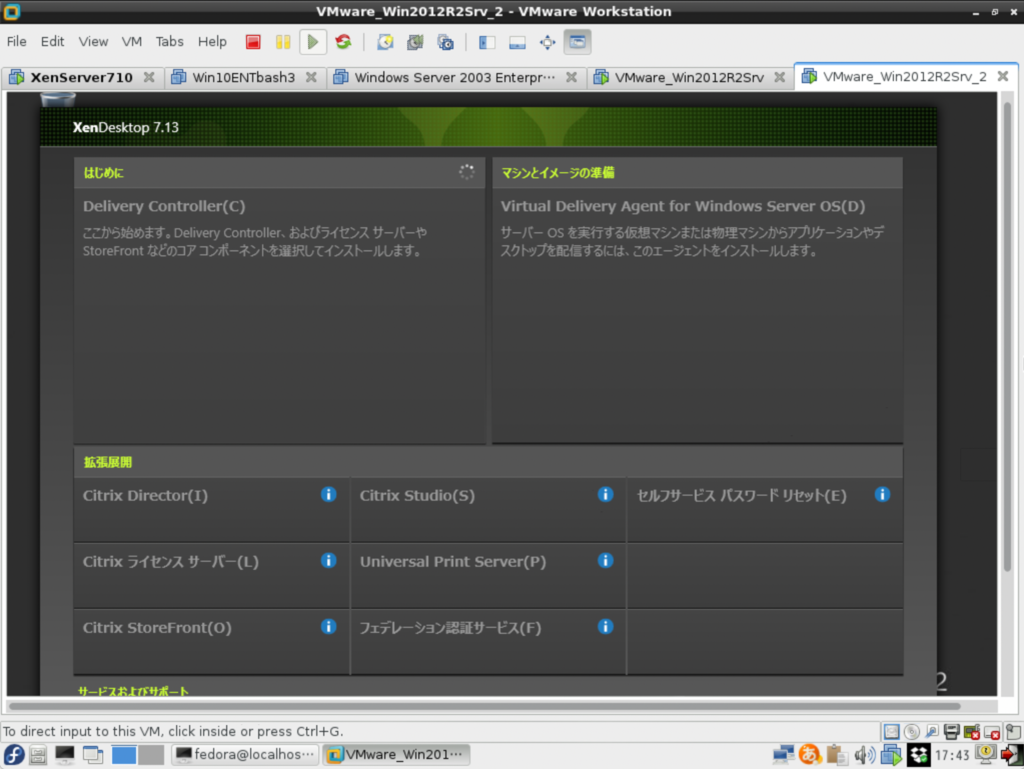Close the Windows Server 2003 tab
Screen dimensions: 1024x769
click(x=571, y=77)
